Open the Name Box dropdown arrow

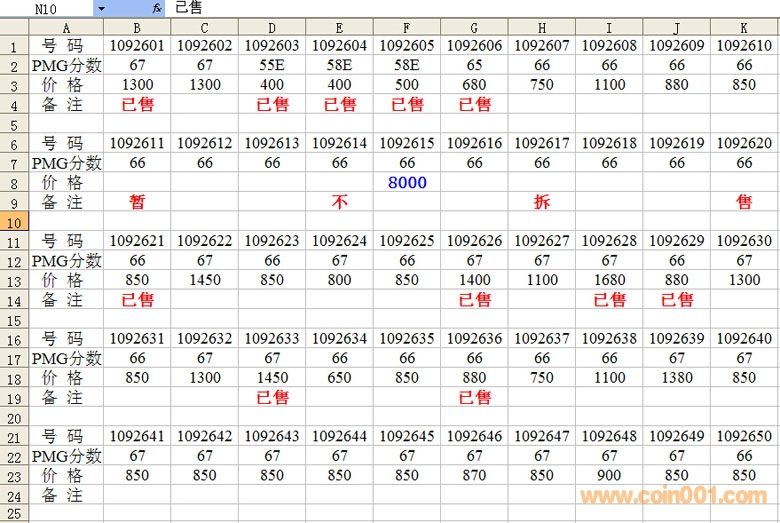click(x=101, y=8)
